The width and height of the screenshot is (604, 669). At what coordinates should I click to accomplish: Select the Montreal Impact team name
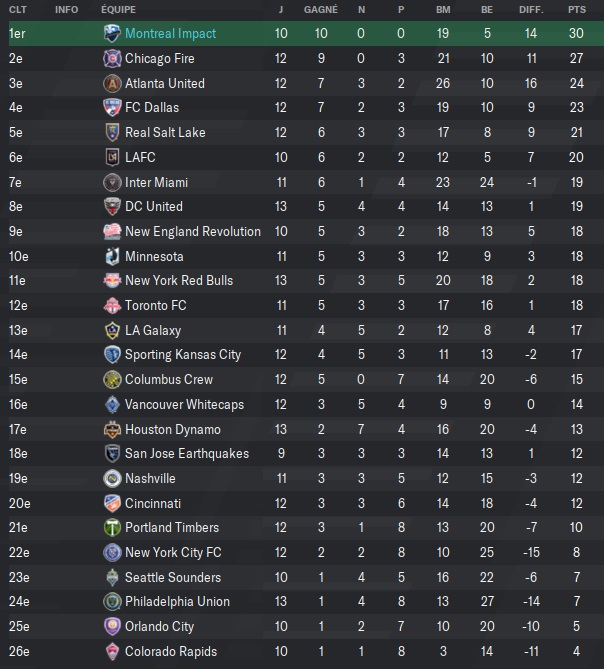(170, 33)
